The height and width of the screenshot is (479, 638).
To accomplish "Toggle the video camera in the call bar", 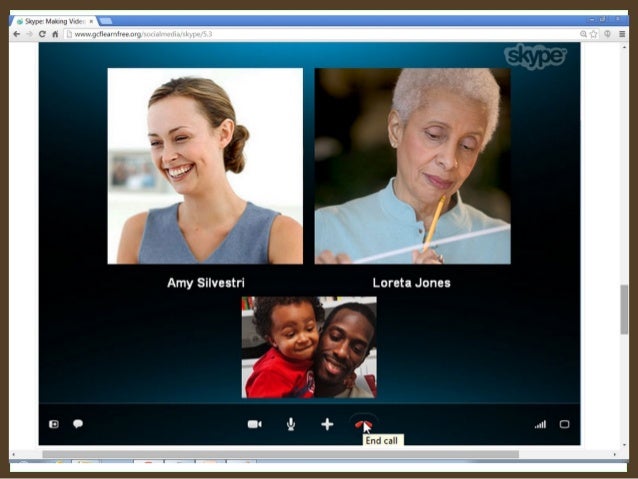I will (x=255, y=424).
